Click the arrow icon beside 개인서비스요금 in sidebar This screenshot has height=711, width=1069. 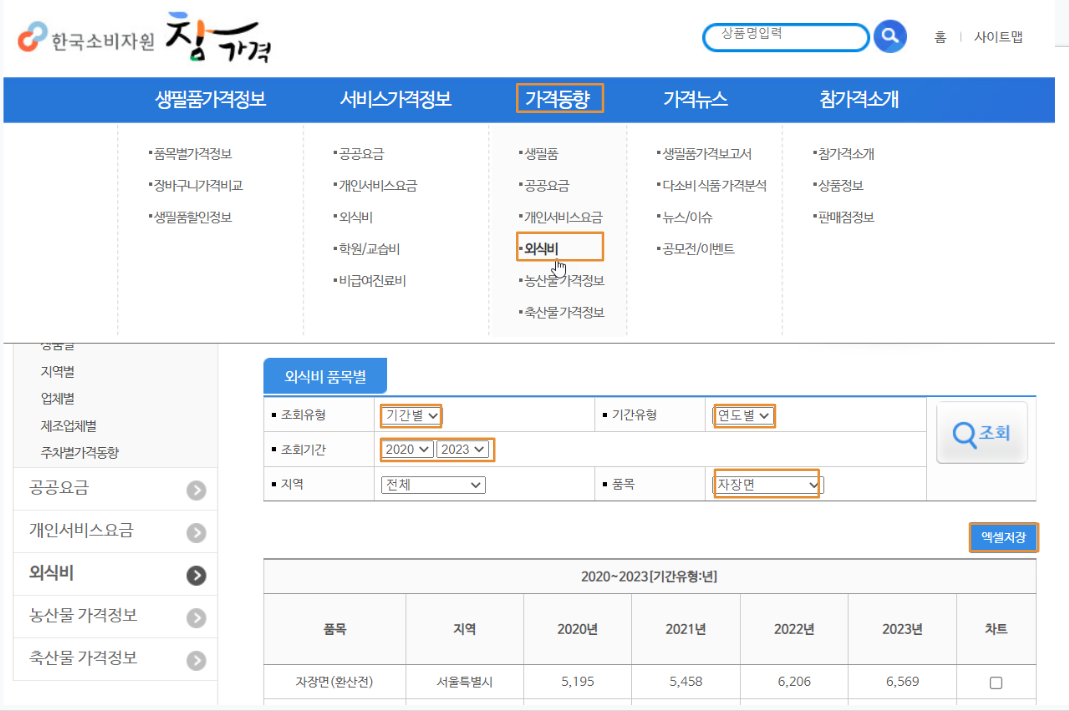click(x=196, y=532)
